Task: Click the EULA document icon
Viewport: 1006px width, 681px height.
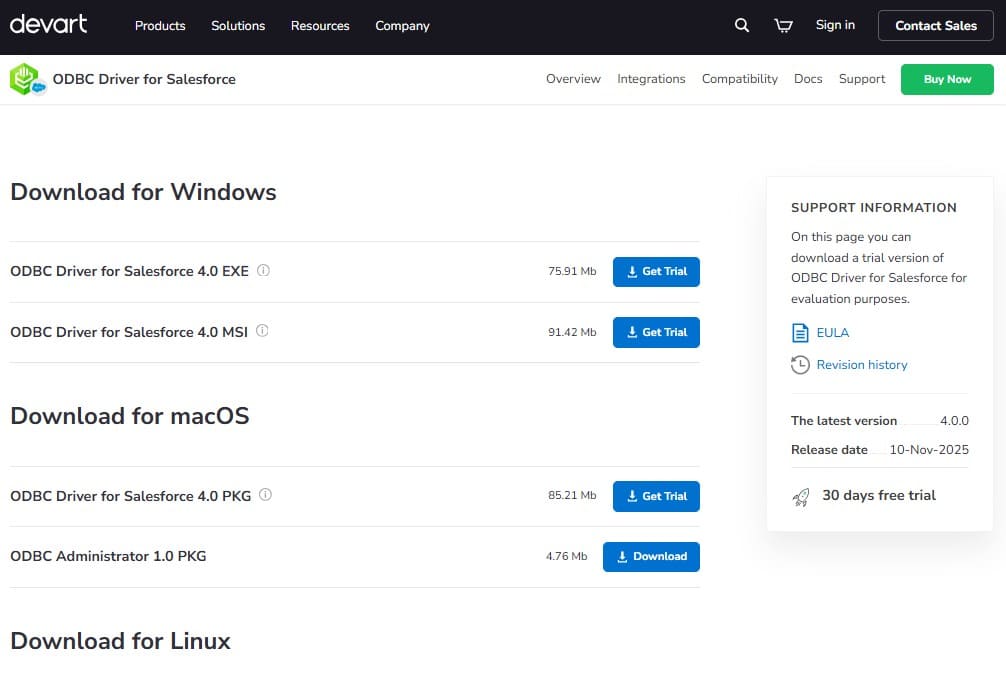Action: pyautogui.click(x=799, y=332)
